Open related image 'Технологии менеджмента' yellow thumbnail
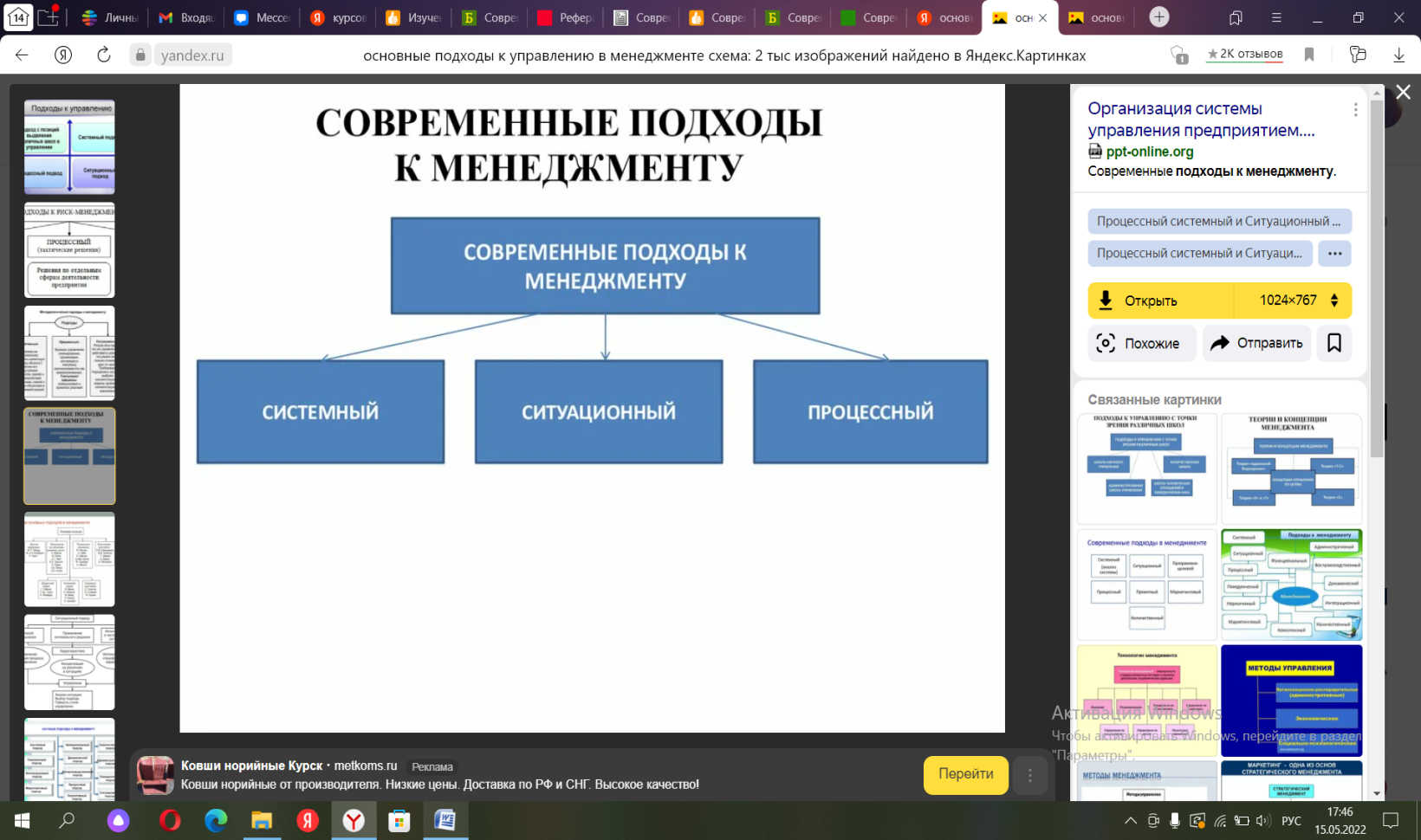 pyautogui.click(x=1147, y=701)
